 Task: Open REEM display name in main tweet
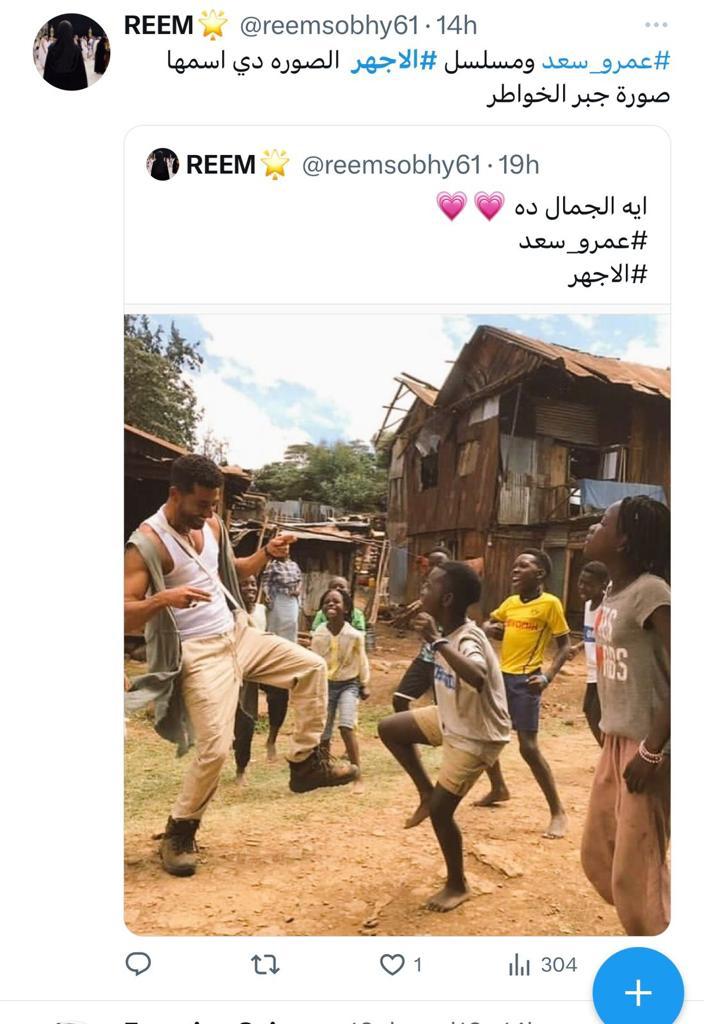point(158,25)
